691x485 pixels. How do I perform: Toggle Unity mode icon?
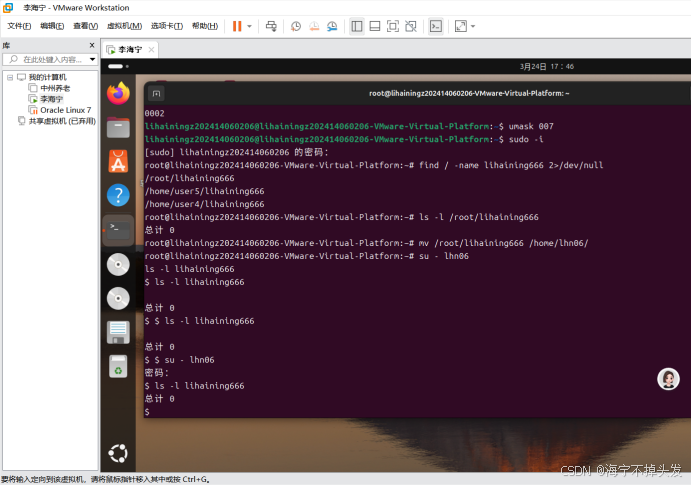[x=411, y=26]
